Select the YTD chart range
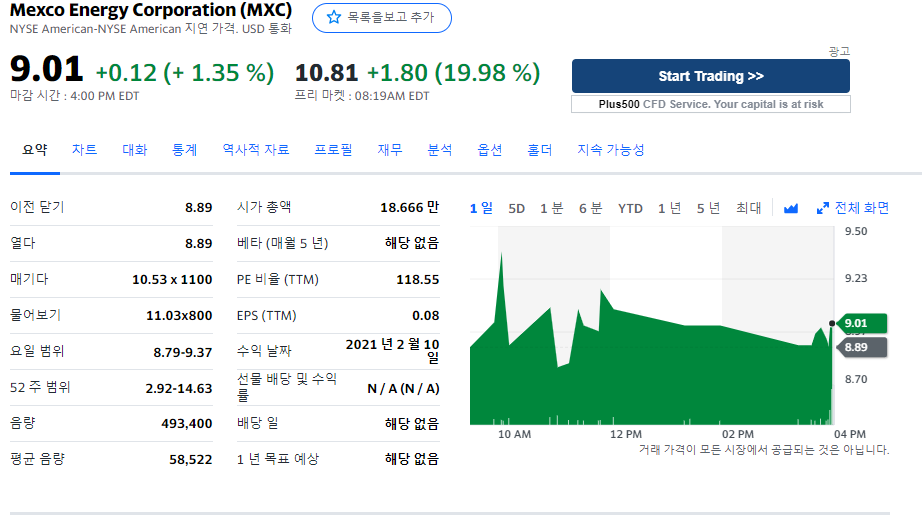The width and height of the screenshot is (922, 515). point(630,208)
